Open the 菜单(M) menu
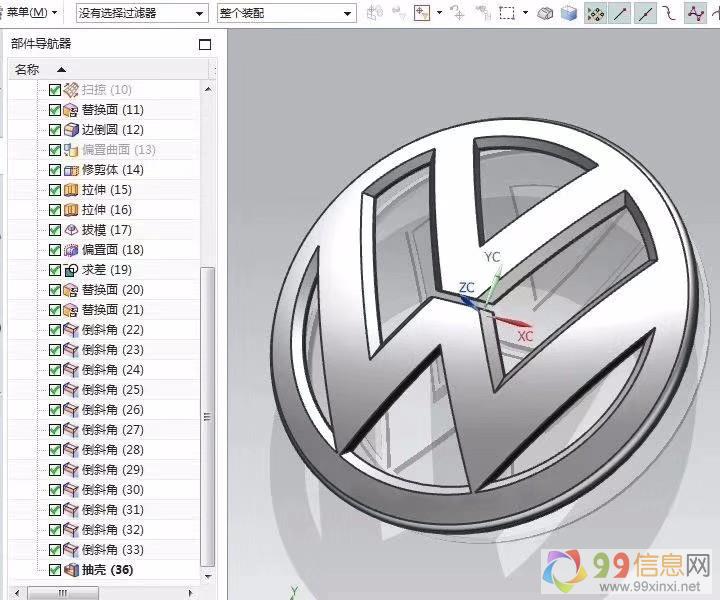Image resolution: width=720 pixels, height=600 pixels. click(30, 13)
